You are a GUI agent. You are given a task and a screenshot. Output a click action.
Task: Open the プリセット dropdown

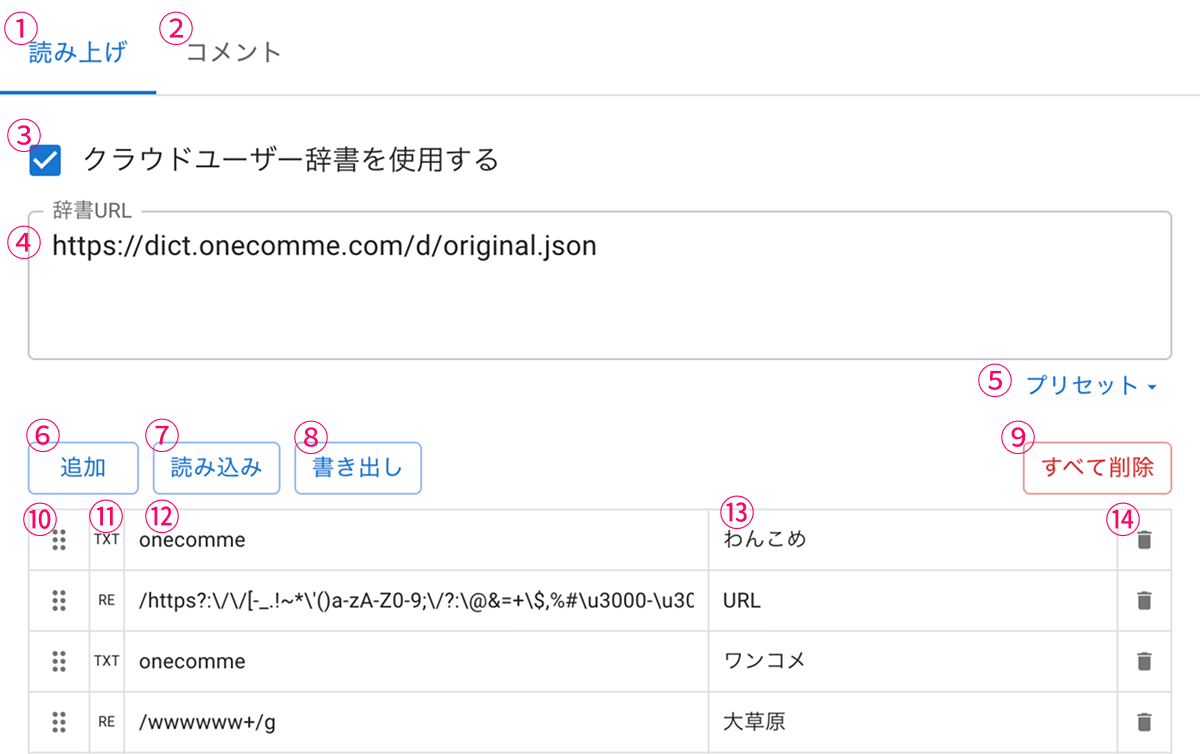click(x=1091, y=386)
